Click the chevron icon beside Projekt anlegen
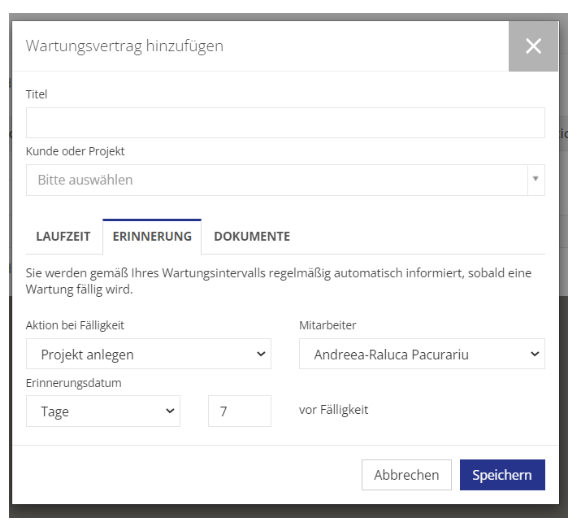 click(x=261, y=354)
